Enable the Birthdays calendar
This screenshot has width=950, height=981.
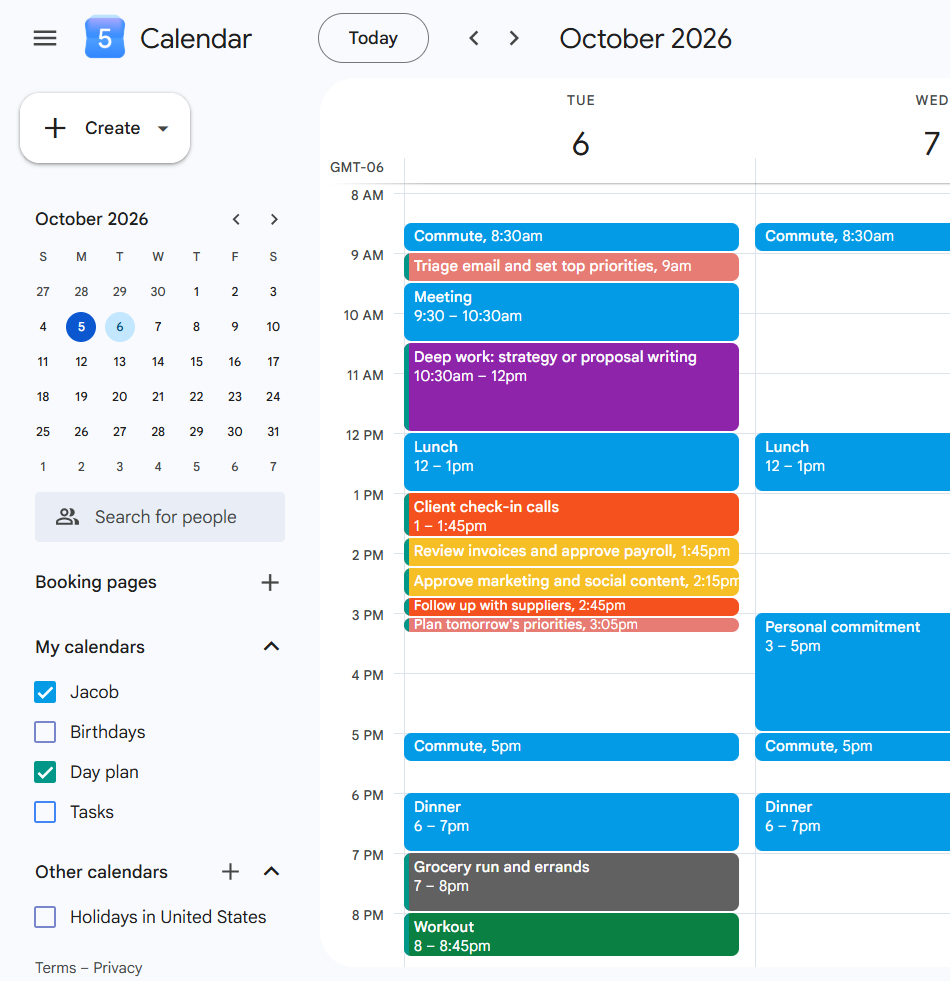pos(45,732)
